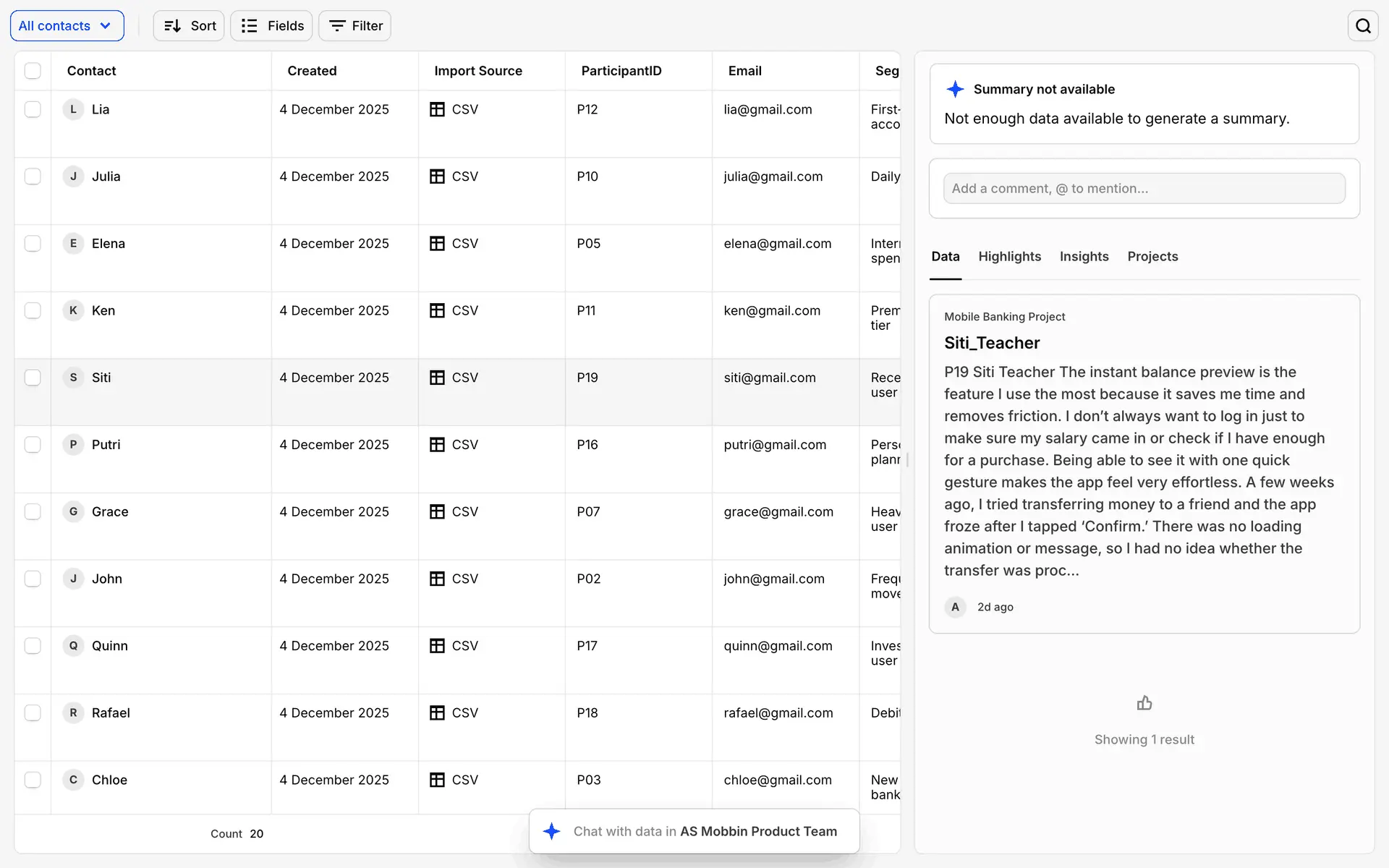The height and width of the screenshot is (868, 1389).
Task: Click the panel resize handle divider
Action: (x=907, y=459)
